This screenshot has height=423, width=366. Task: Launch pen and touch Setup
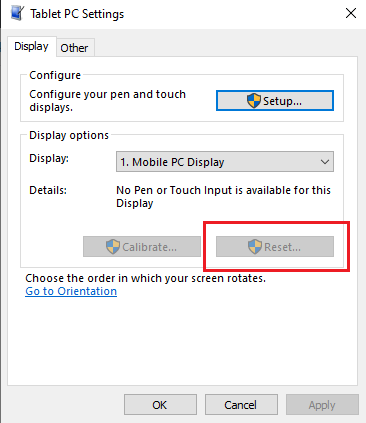tap(275, 100)
